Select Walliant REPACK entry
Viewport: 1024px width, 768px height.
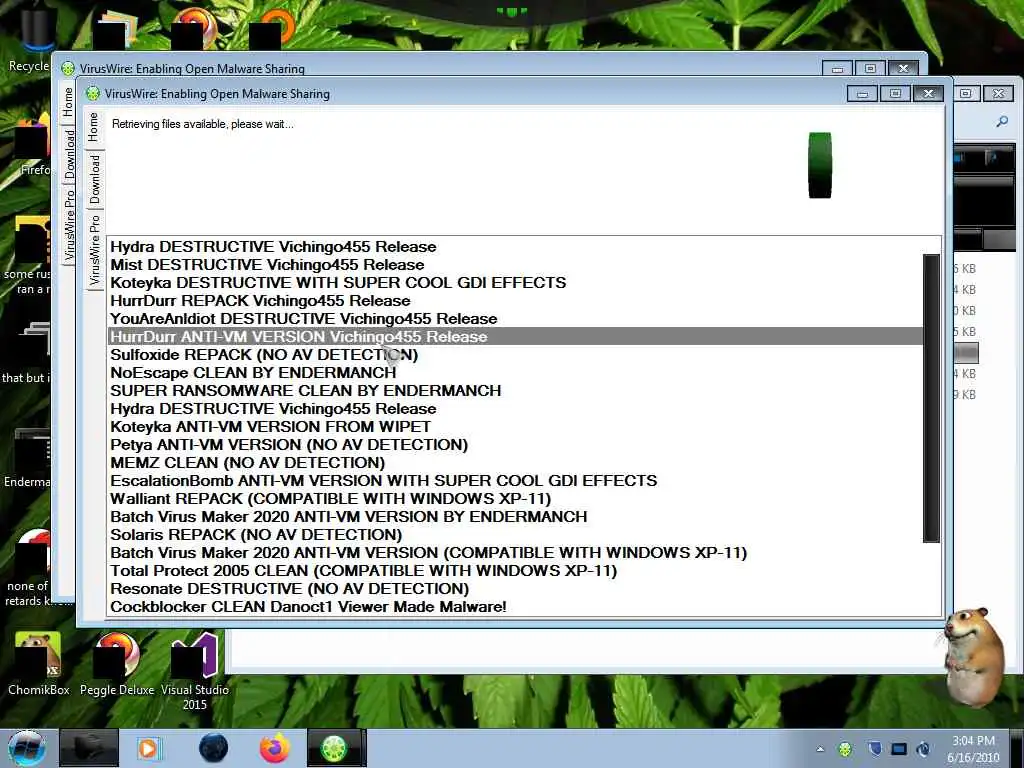click(x=515, y=498)
